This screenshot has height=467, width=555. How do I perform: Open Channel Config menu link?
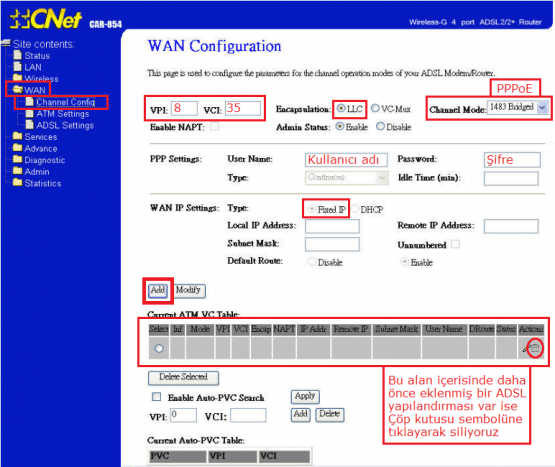click(65, 102)
